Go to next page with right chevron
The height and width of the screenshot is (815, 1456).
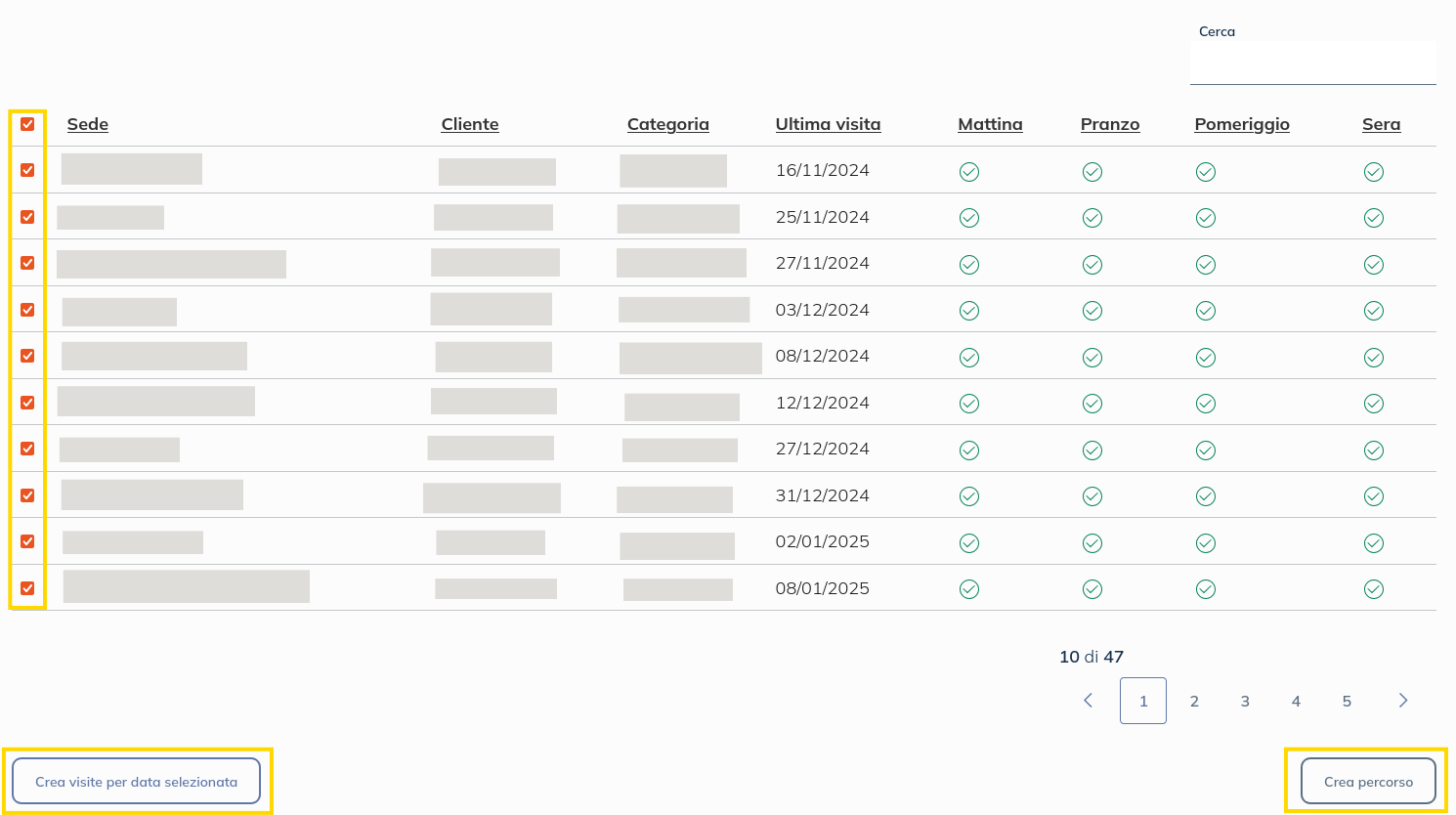(x=1402, y=701)
